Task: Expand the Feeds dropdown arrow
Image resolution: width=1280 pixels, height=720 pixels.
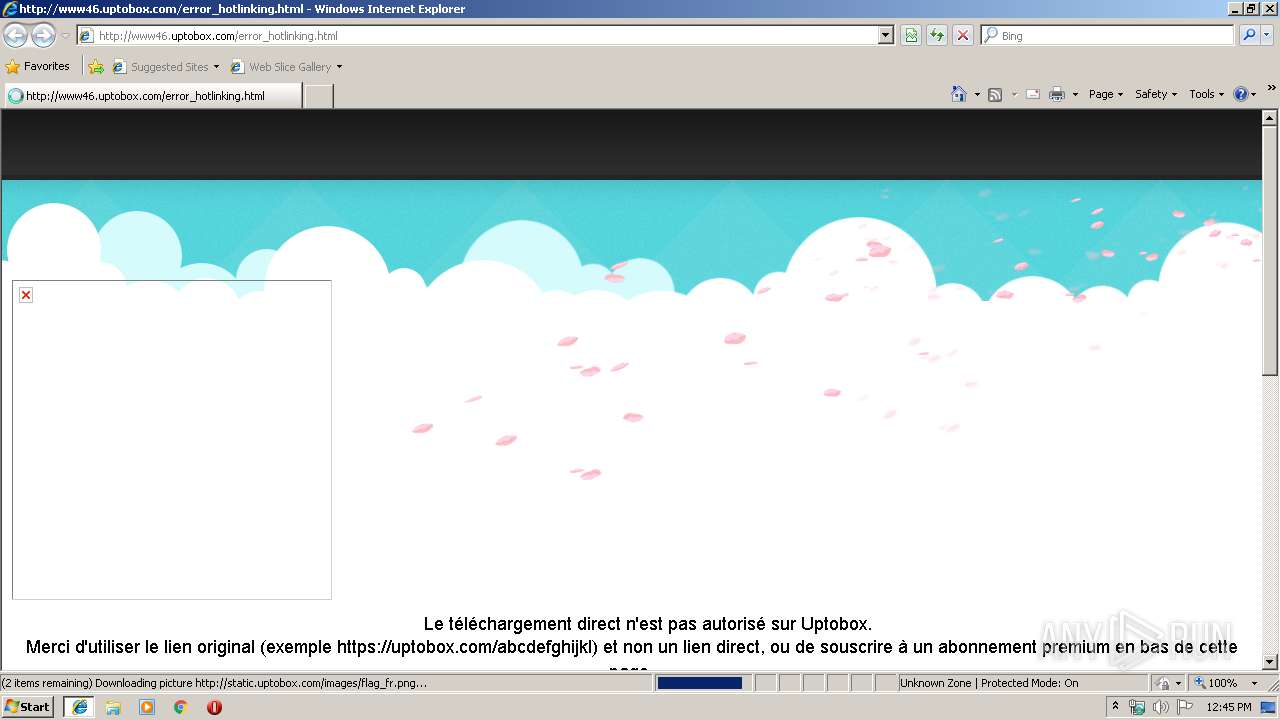Action: click(x=1014, y=95)
